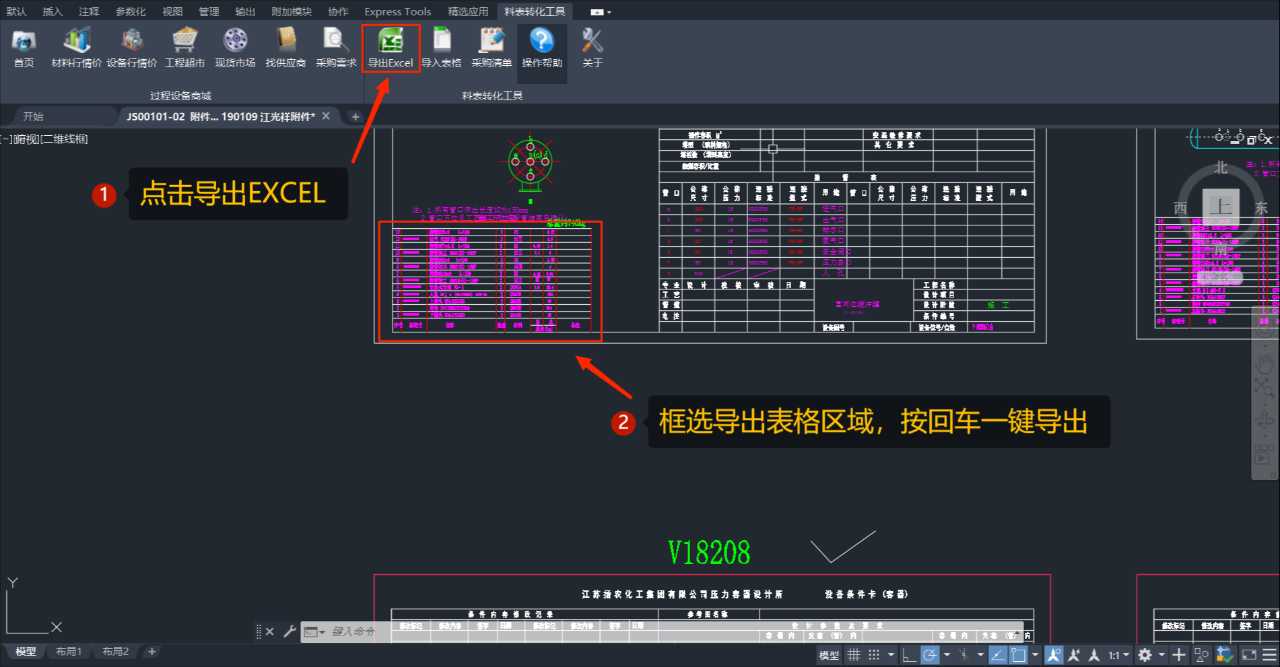Click the 关于 tools icon
Viewport: 1280px width, 667px height.
[592, 41]
